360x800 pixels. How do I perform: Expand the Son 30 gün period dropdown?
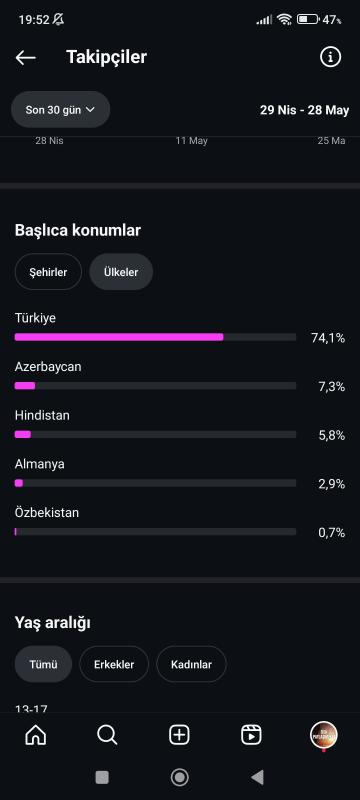(x=61, y=110)
